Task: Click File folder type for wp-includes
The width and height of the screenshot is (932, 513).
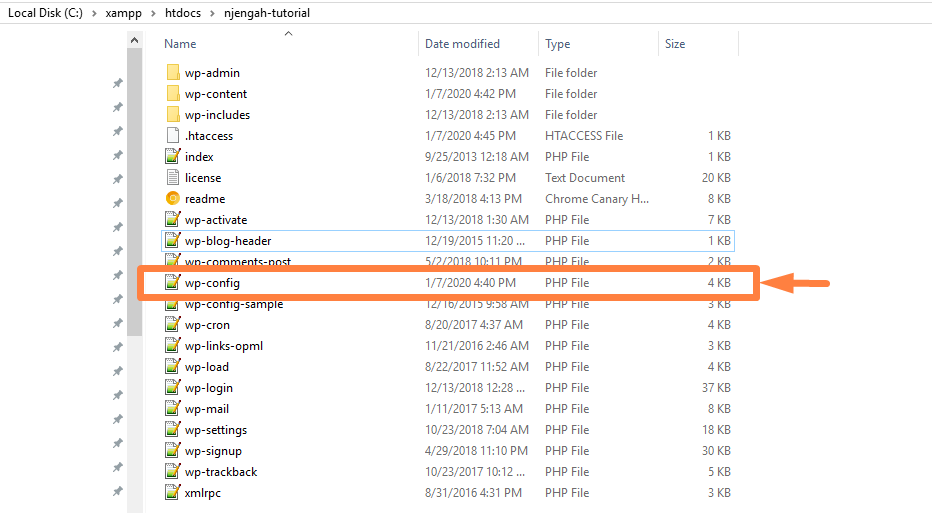Action: click(x=571, y=115)
